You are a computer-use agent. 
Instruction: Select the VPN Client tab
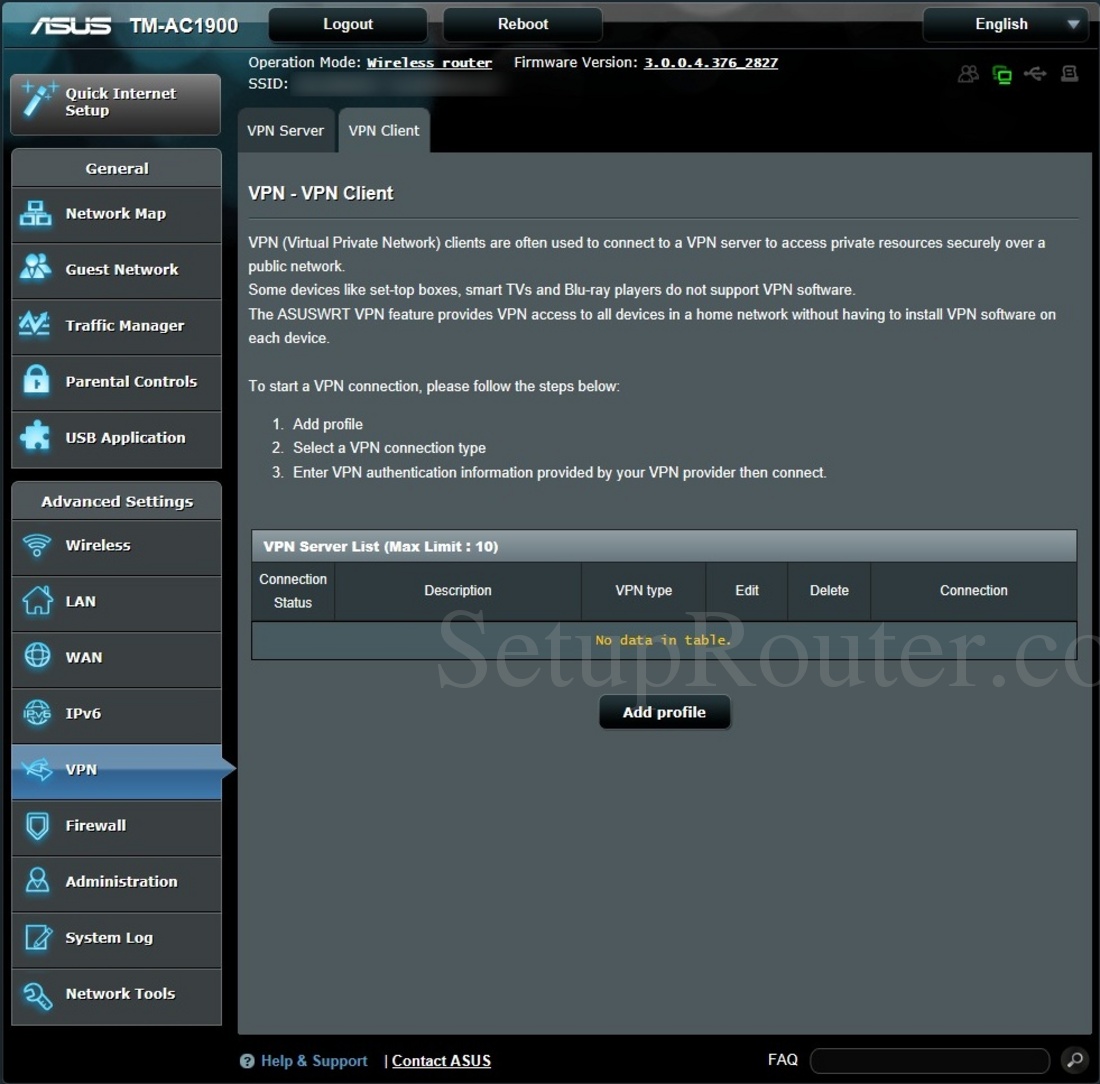(x=384, y=131)
